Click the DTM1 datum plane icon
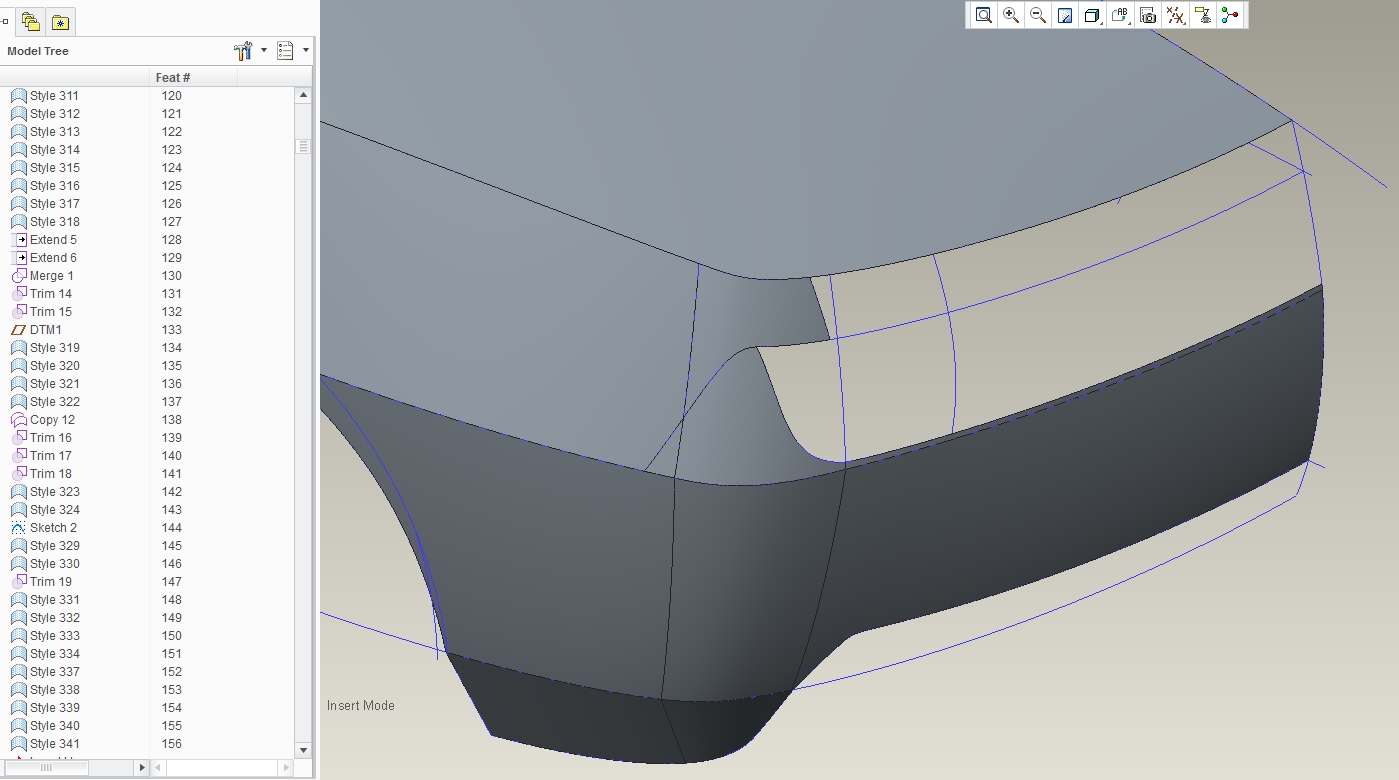Image resolution: width=1399 pixels, height=780 pixels. (x=19, y=330)
